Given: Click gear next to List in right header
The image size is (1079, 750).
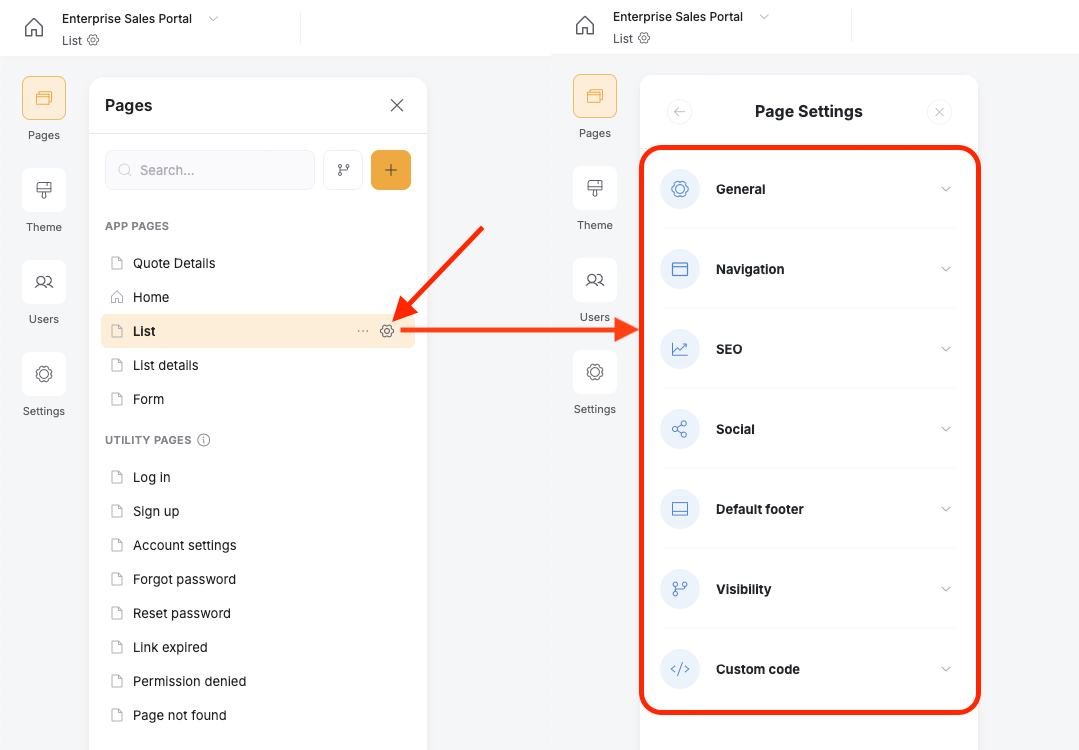Looking at the screenshot, I should point(644,38).
